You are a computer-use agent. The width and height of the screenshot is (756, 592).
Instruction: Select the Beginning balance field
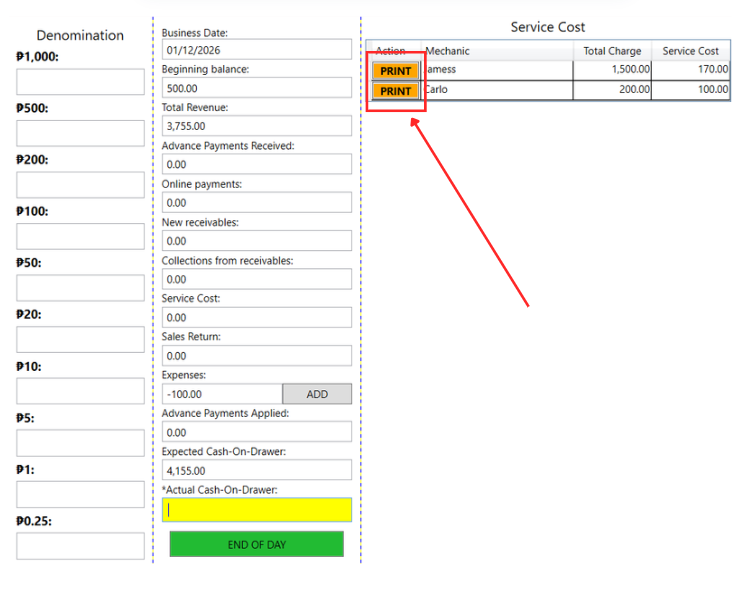pos(256,88)
